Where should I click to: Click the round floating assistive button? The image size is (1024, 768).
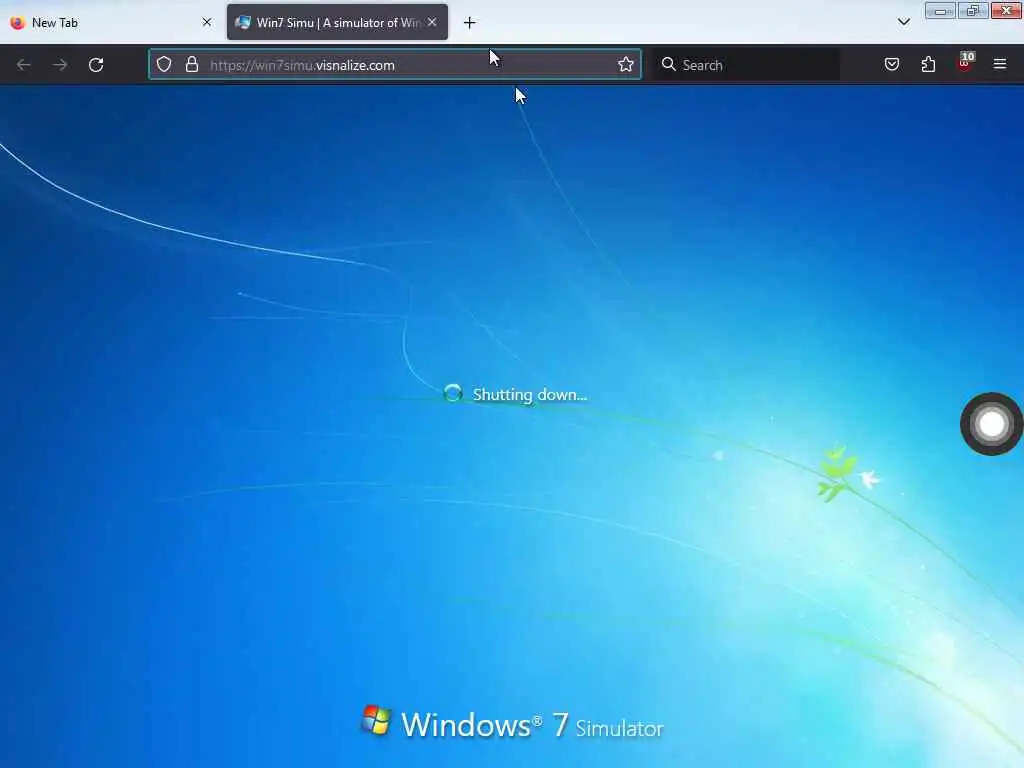click(x=991, y=424)
